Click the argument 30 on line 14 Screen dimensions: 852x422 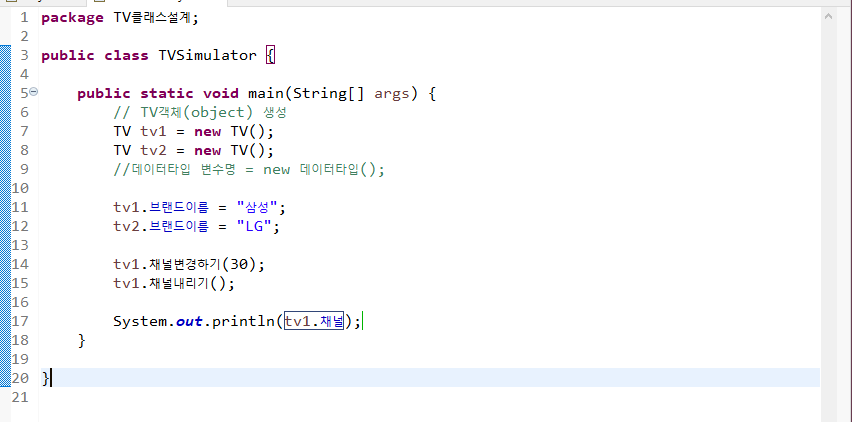click(x=239, y=264)
